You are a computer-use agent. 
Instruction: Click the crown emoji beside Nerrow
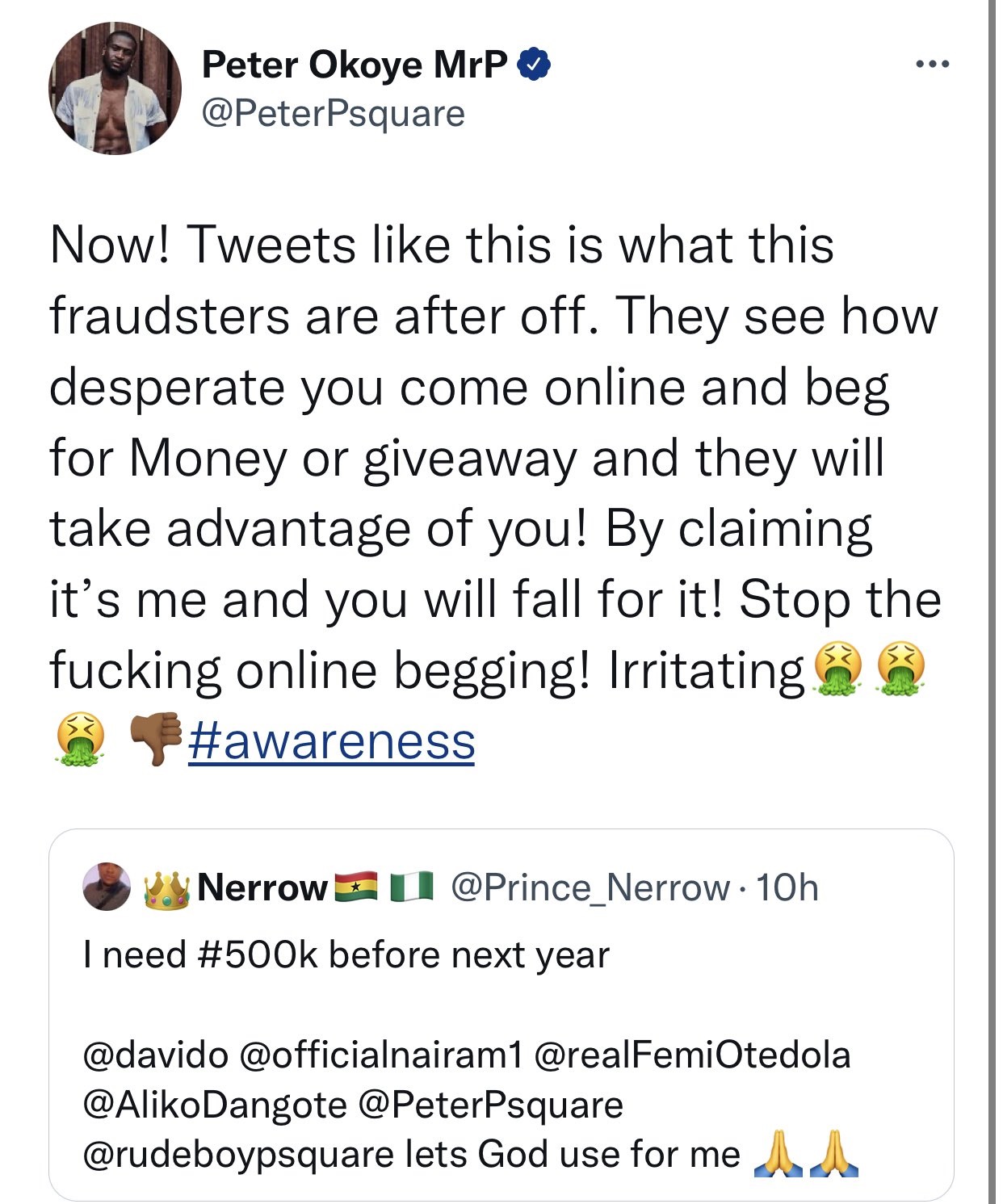[x=166, y=888]
